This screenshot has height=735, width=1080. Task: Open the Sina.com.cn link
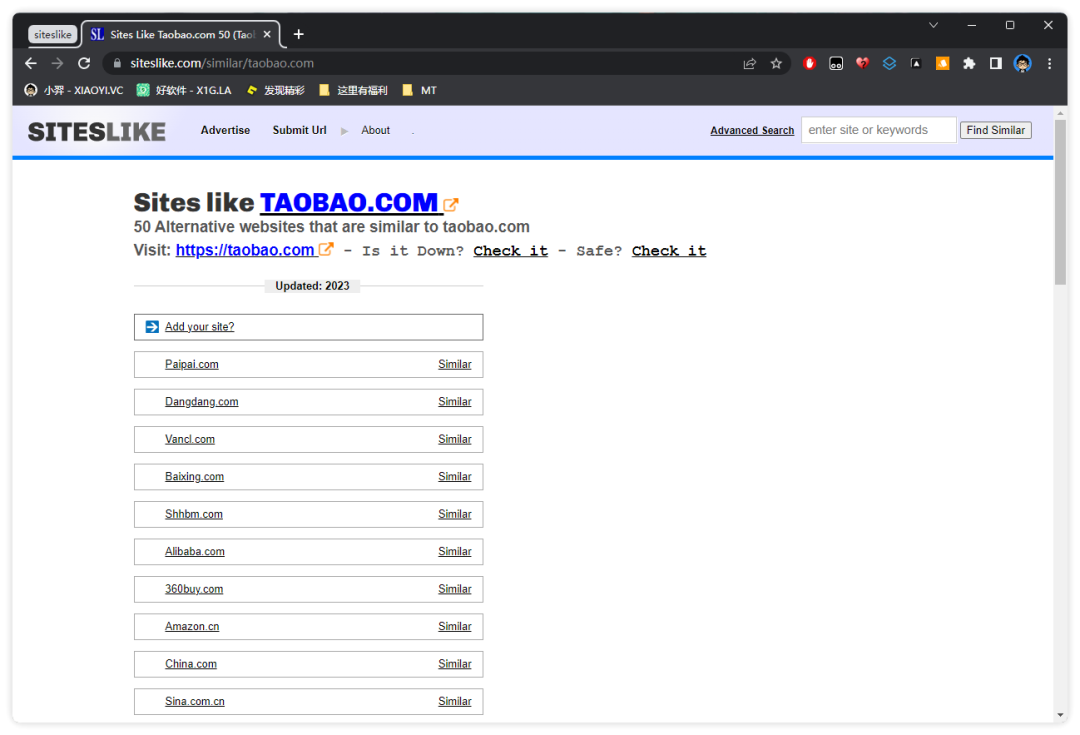click(194, 701)
